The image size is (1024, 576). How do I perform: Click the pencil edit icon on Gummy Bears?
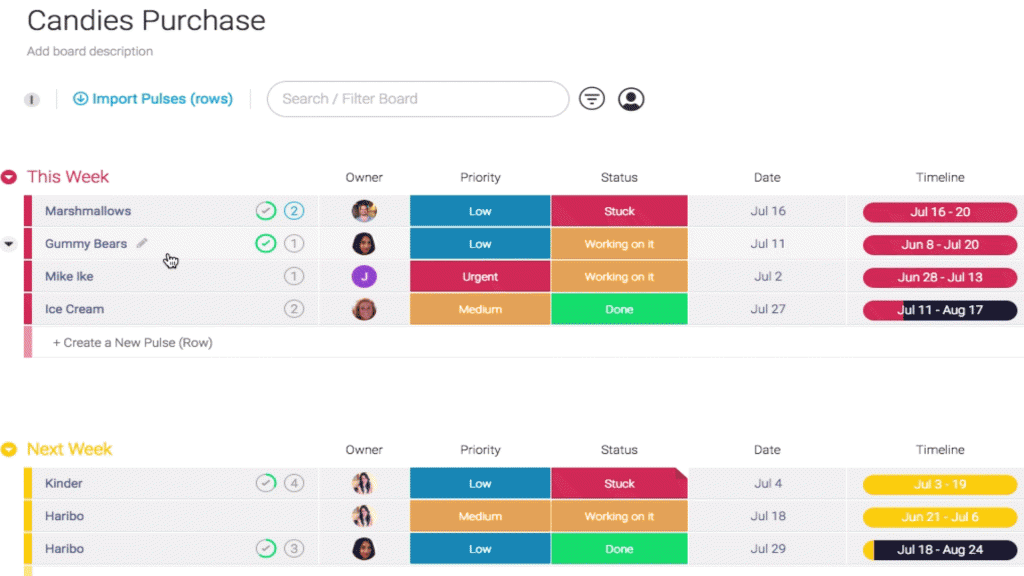(142, 244)
